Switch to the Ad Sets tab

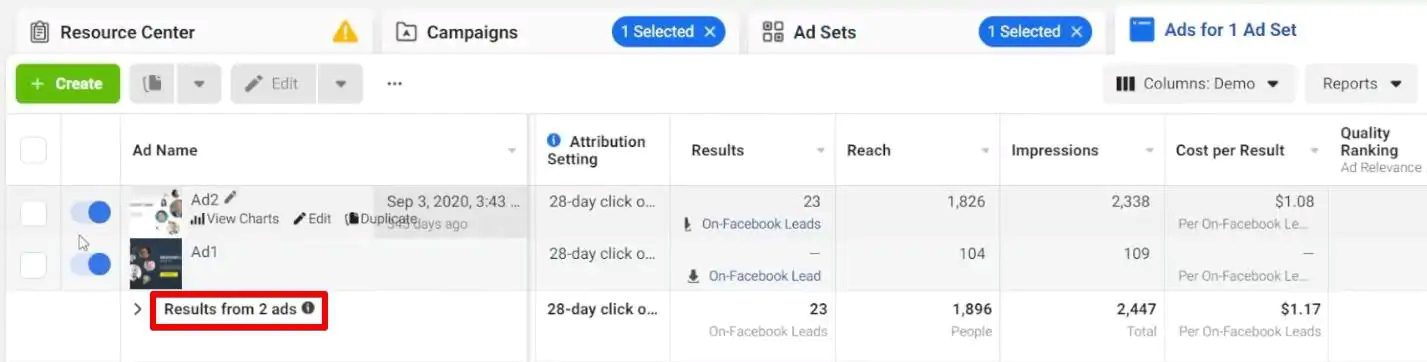(824, 32)
